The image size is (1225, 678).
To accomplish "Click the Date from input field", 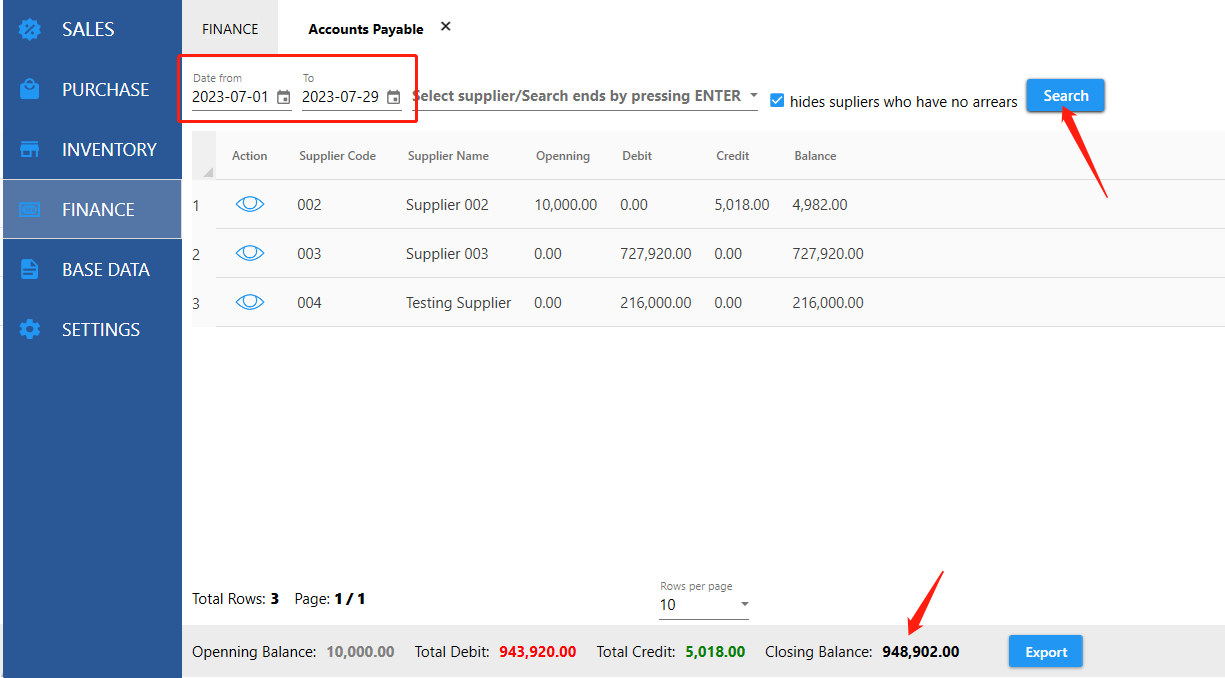I will tap(231, 97).
